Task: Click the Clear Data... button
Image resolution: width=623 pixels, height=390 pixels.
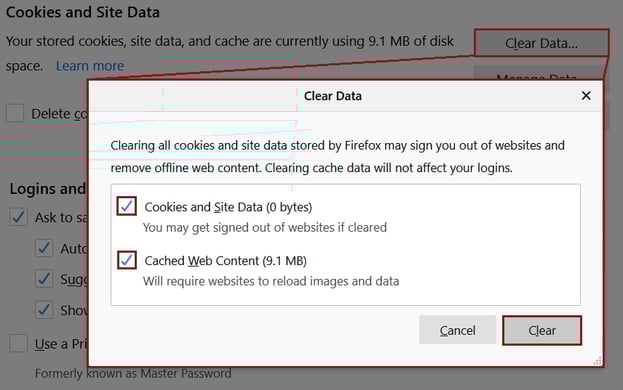Action: [541, 43]
